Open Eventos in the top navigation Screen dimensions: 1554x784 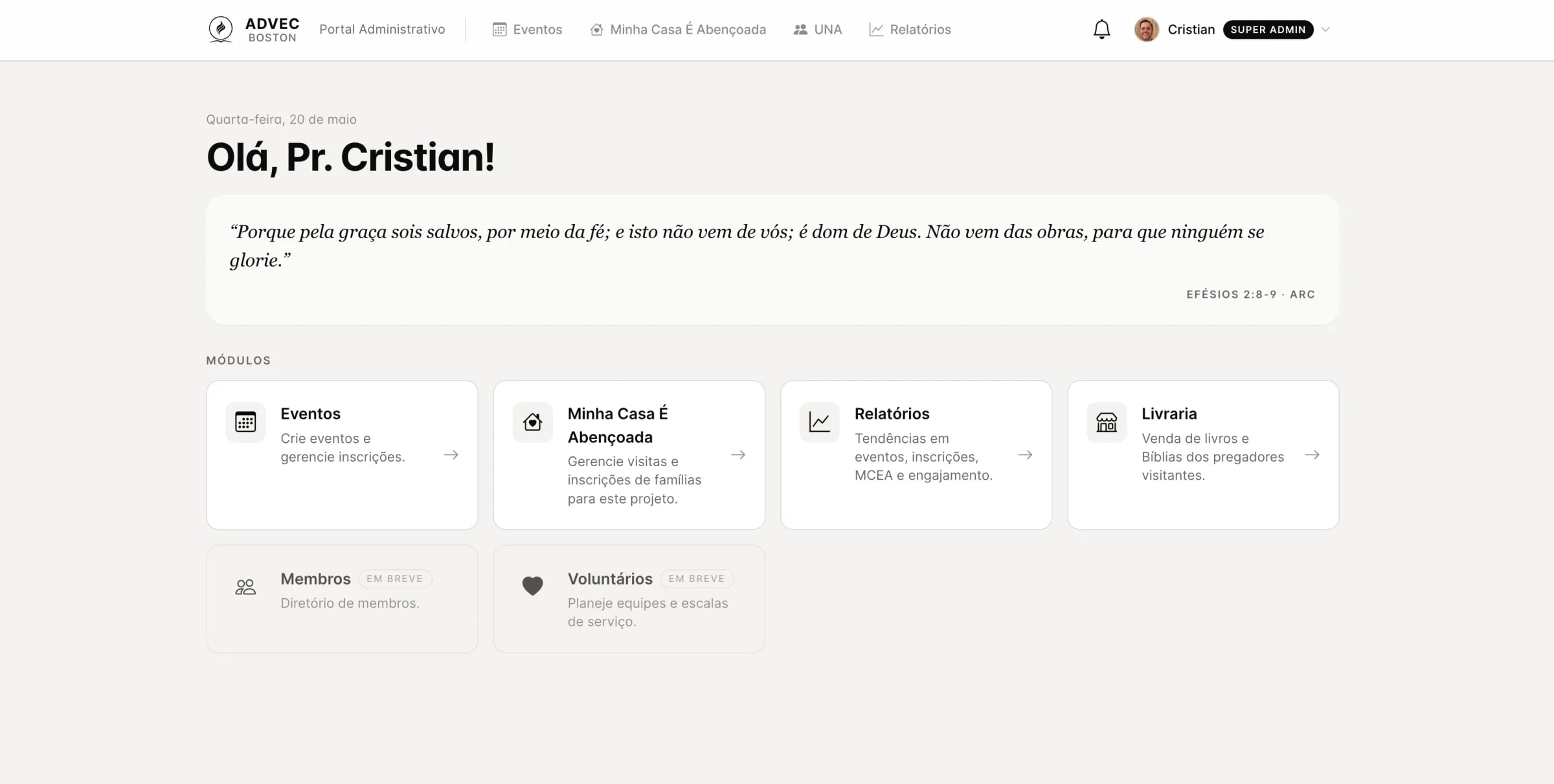527,29
